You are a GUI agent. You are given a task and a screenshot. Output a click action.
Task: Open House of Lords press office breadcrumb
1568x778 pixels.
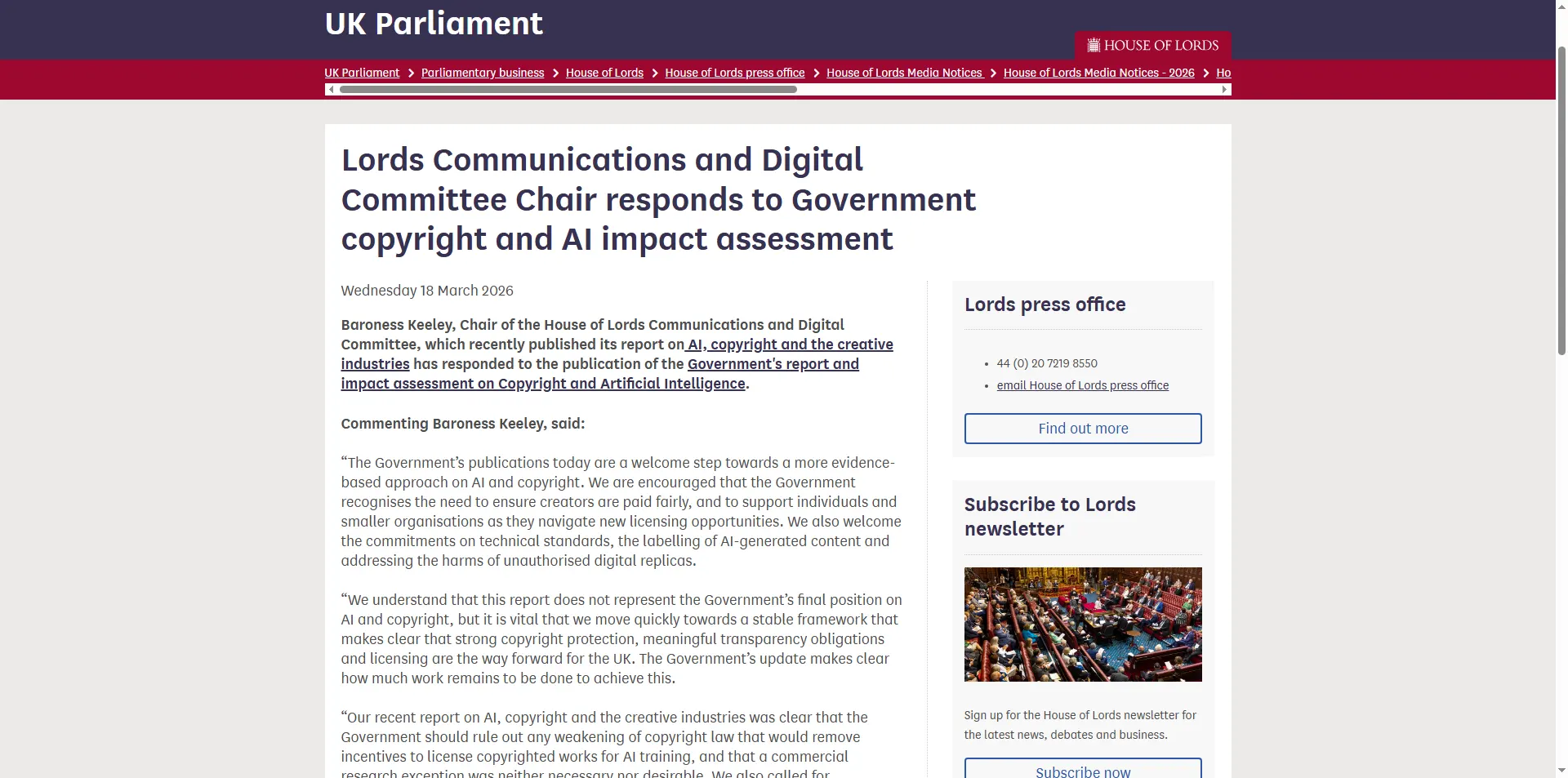(x=735, y=73)
